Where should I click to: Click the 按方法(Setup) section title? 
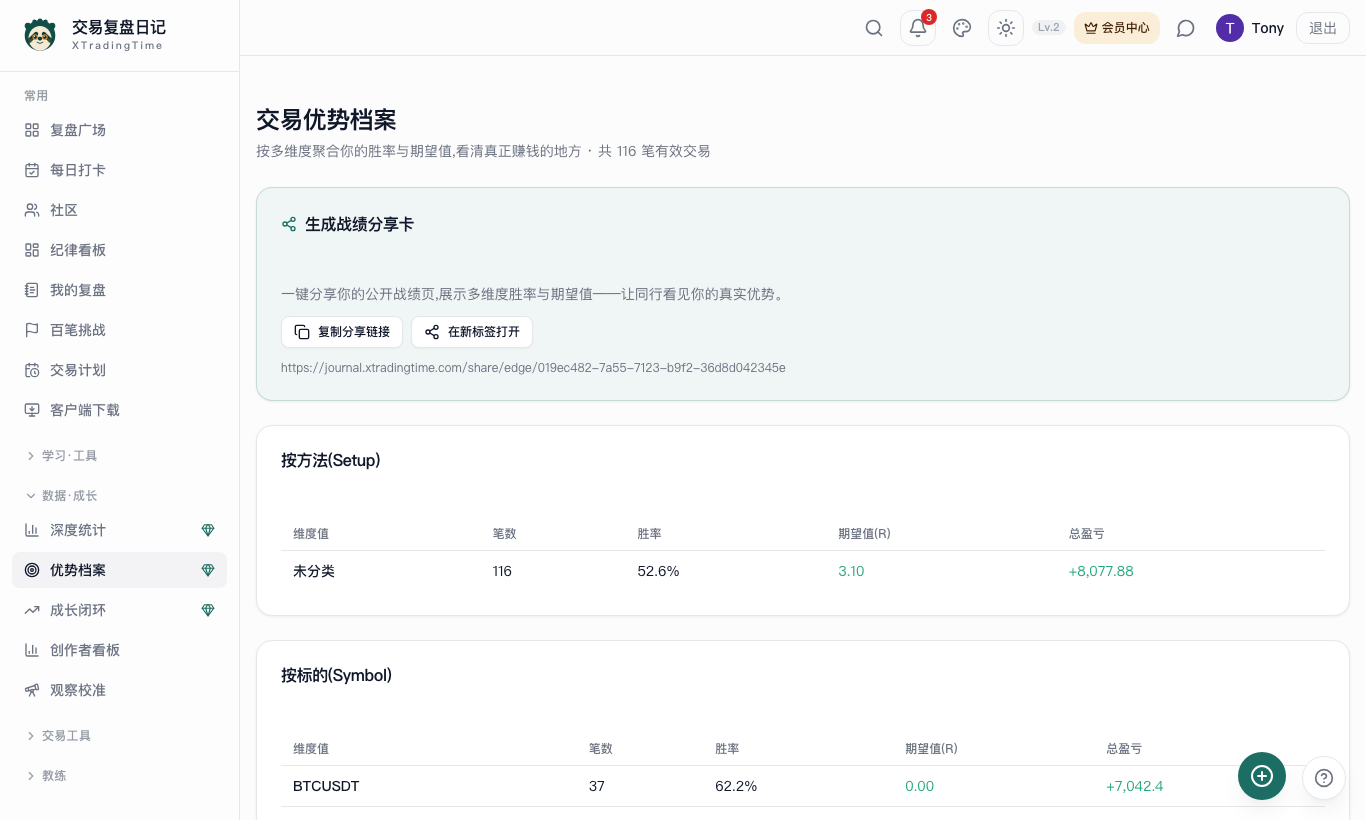coord(331,461)
